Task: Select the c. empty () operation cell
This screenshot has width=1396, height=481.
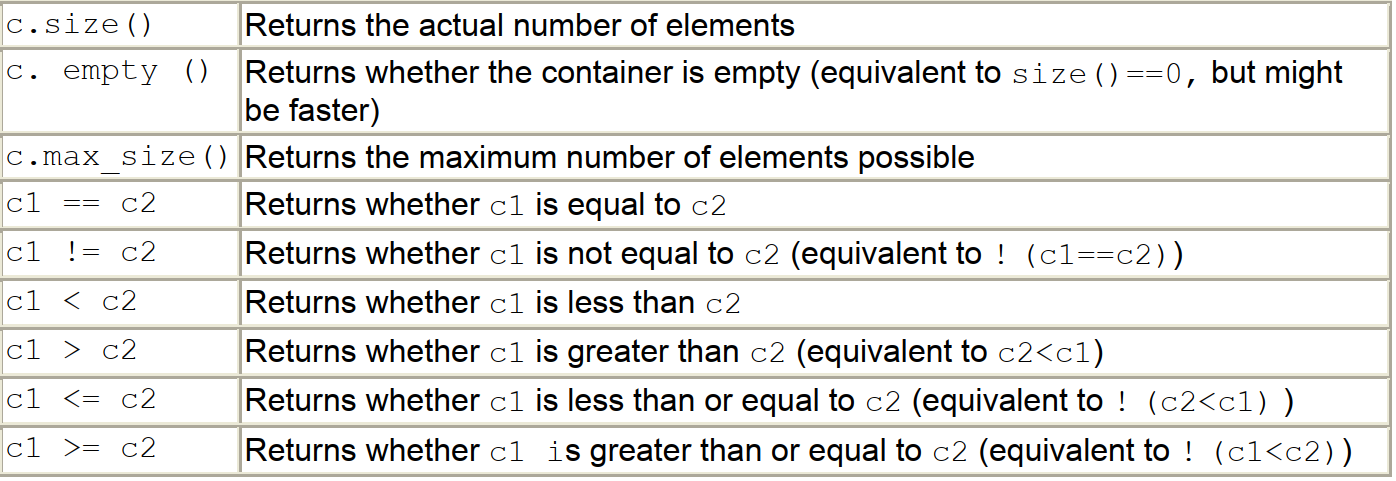Action: (x=108, y=73)
